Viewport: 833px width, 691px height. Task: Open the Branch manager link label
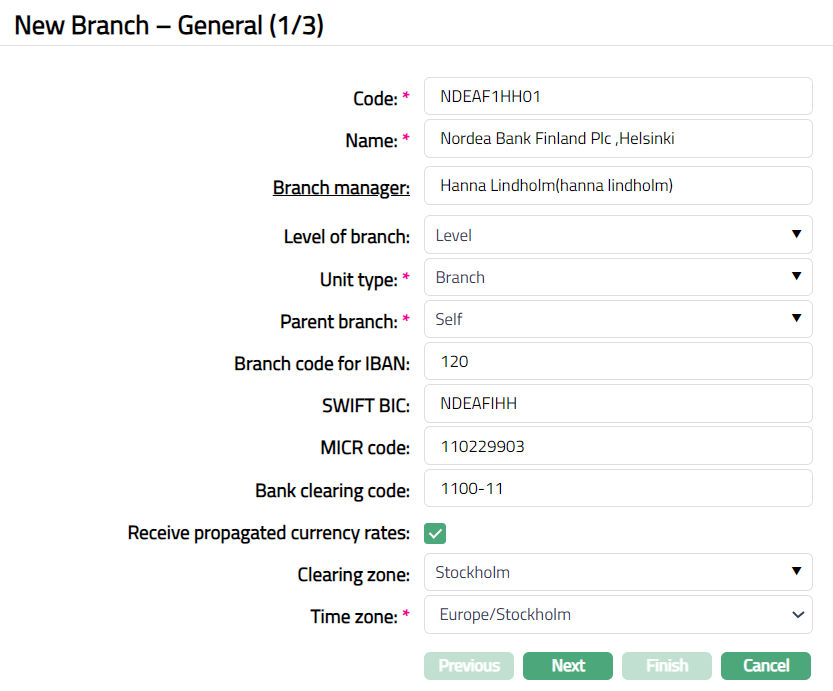click(341, 187)
